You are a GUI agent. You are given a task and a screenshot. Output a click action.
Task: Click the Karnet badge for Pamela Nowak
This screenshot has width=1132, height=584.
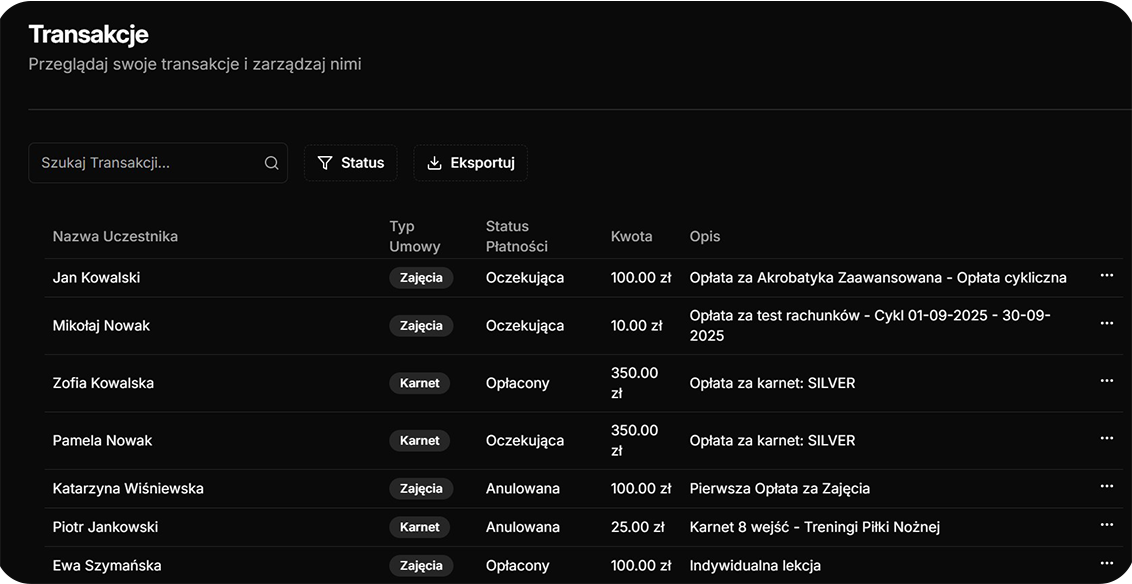420,441
